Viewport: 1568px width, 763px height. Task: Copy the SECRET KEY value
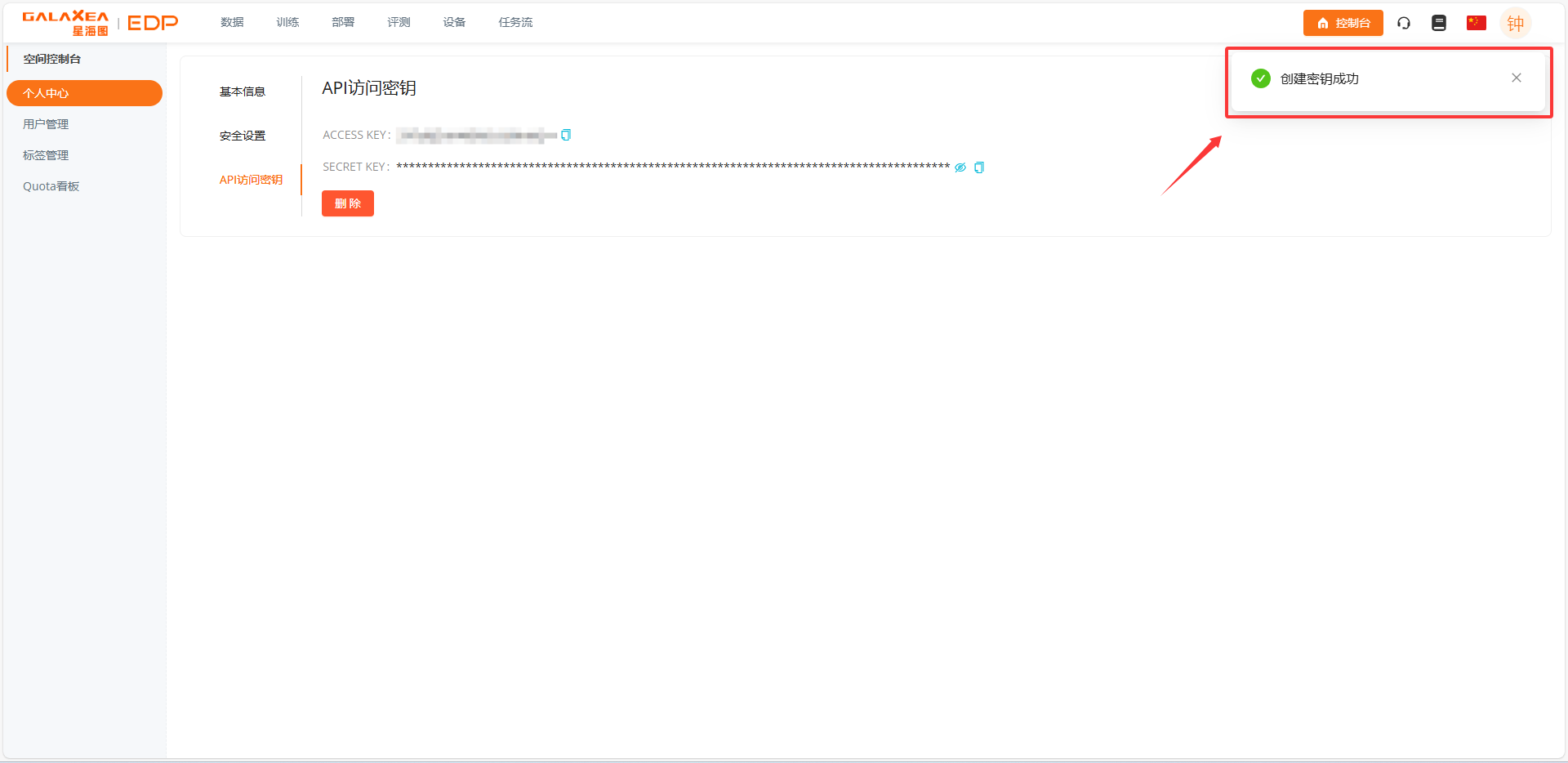tap(979, 167)
